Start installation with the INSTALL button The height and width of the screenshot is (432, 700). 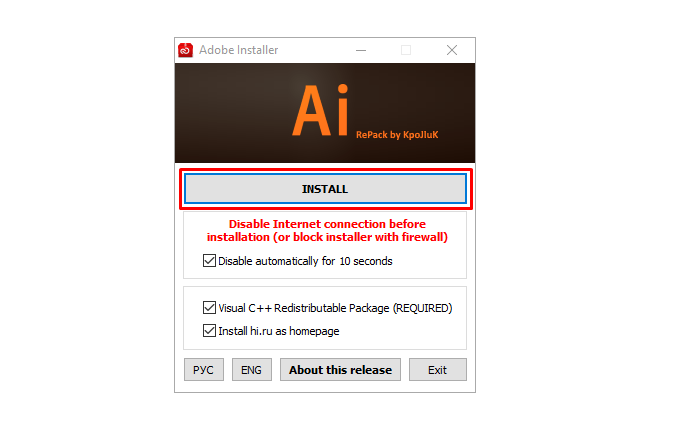coord(325,189)
